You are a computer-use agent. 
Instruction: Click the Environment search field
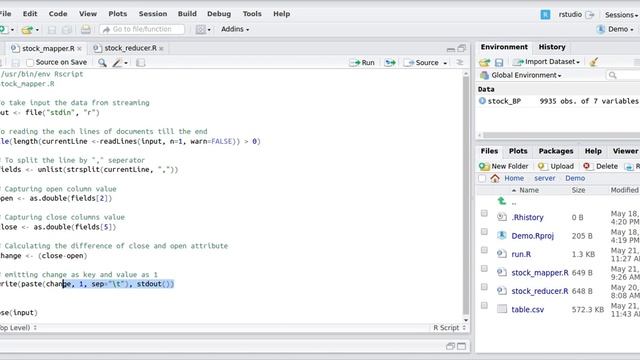(x=623, y=75)
